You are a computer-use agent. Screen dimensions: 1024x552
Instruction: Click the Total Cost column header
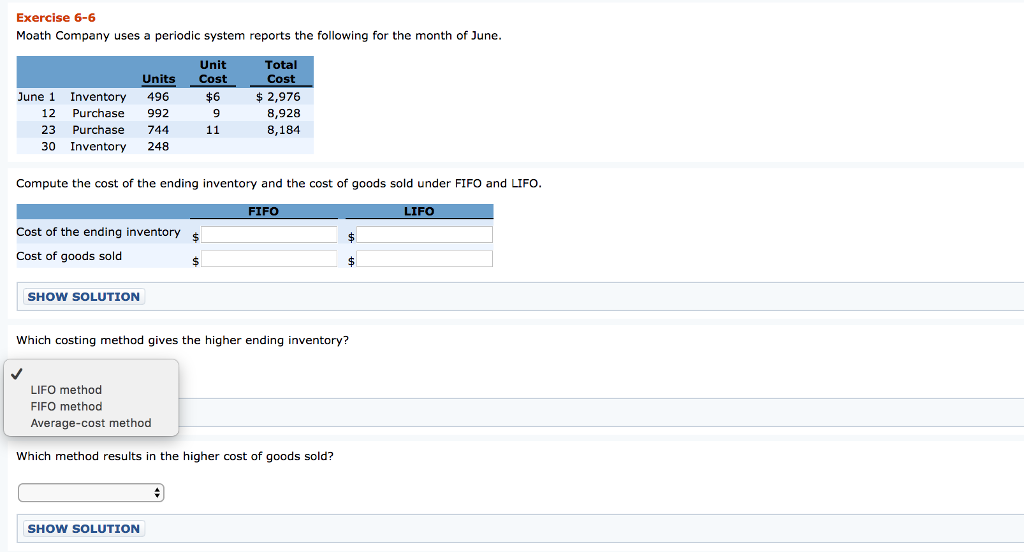281,72
